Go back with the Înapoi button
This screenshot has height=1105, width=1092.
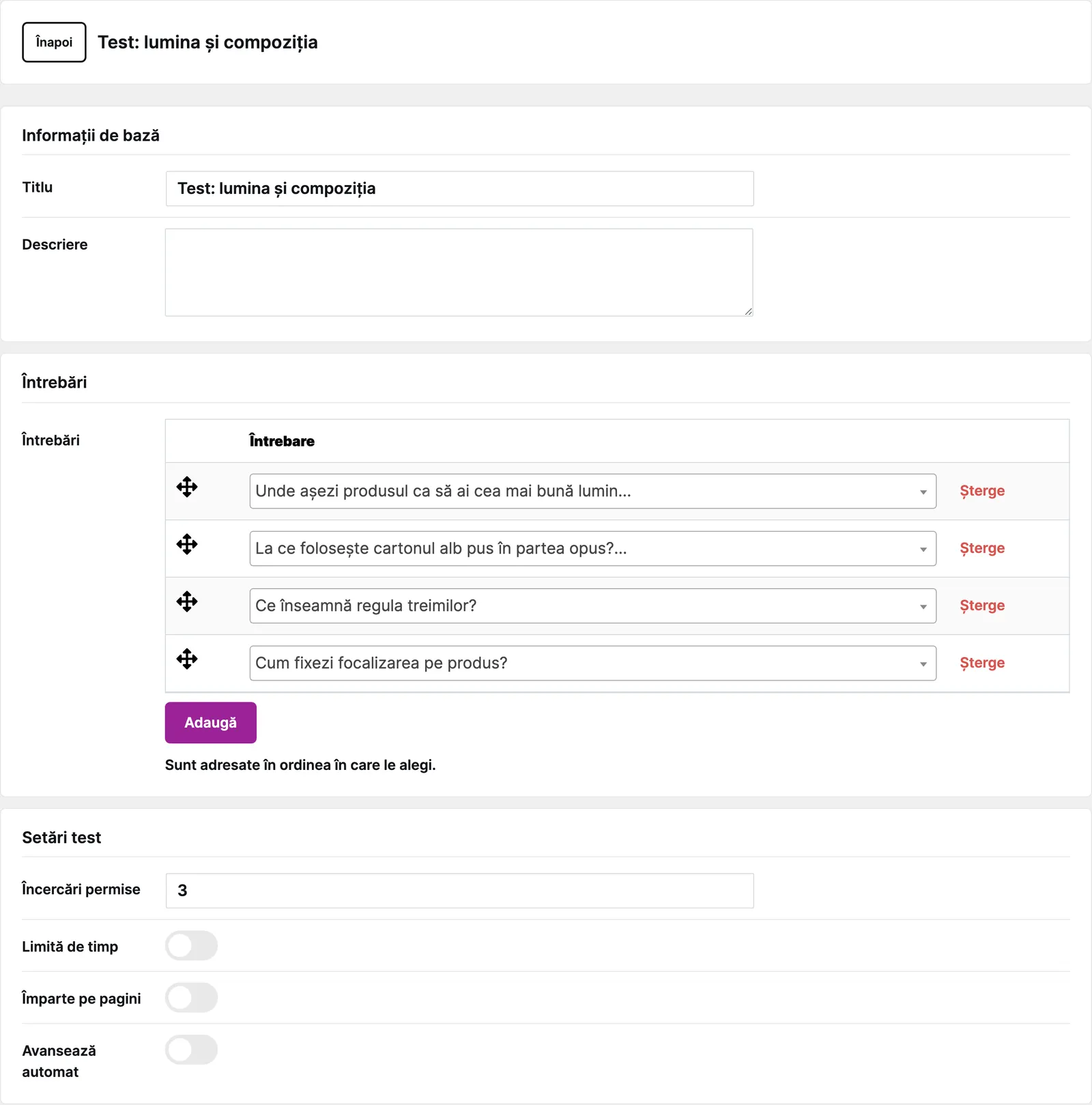pos(54,42)
